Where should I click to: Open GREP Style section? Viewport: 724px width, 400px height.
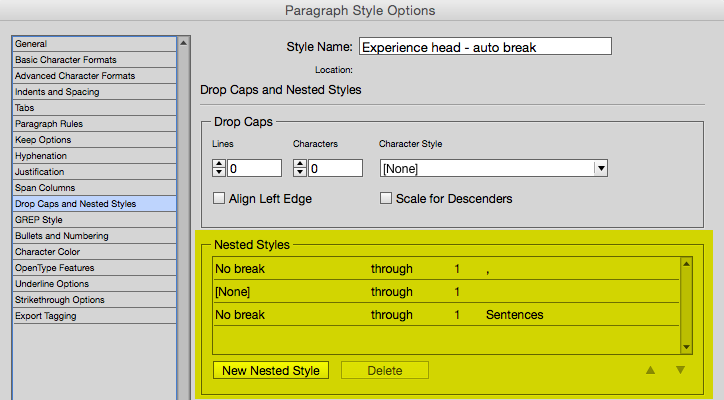pyautogui.click(x=95, y=220)
